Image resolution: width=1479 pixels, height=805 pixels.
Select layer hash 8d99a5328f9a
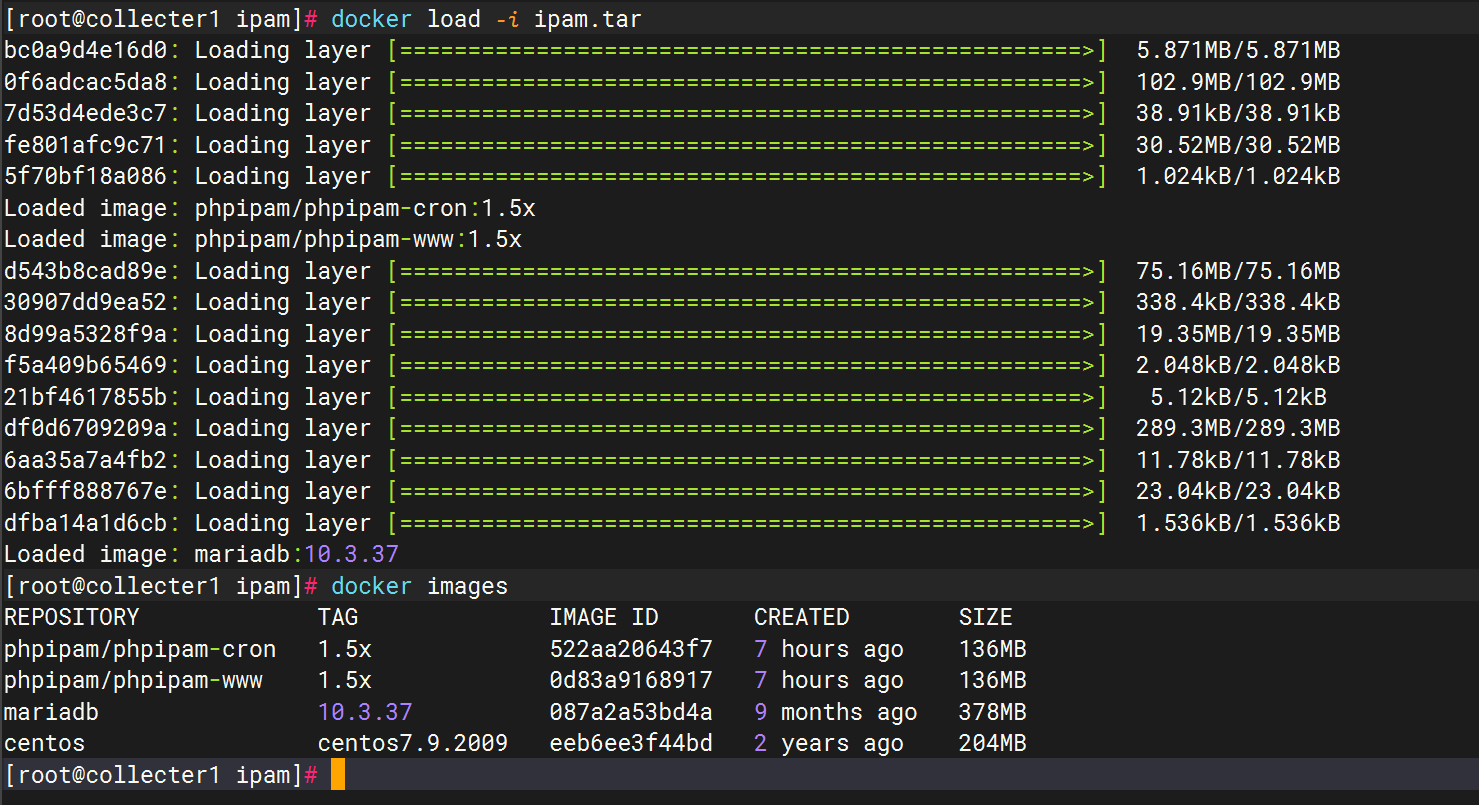pyautogui.click(x=86, y=334)
